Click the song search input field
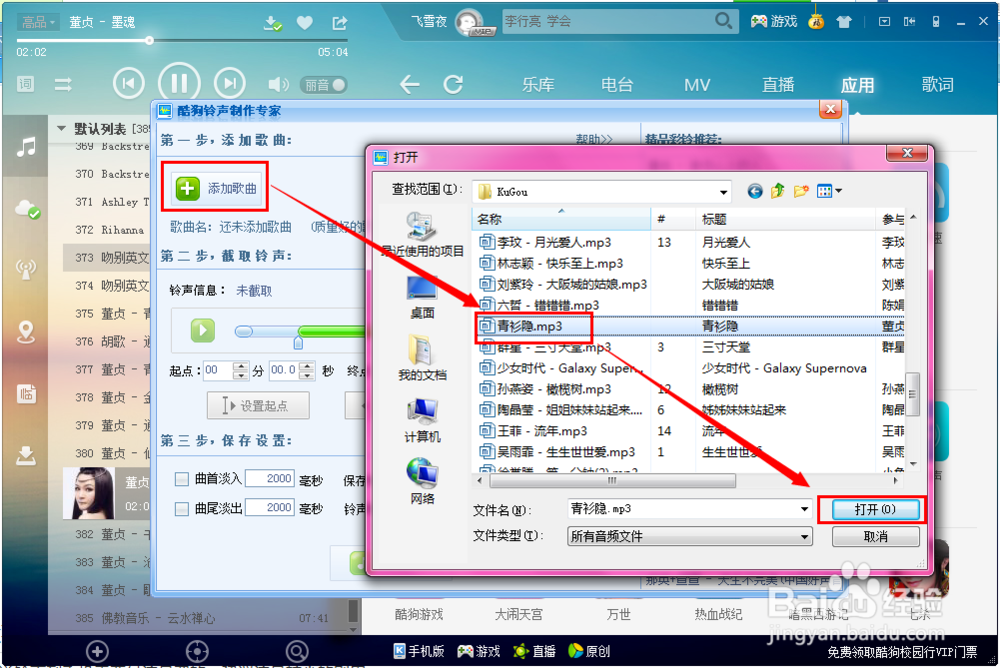This screenshot has width=1000, height=668. [607, 21]
